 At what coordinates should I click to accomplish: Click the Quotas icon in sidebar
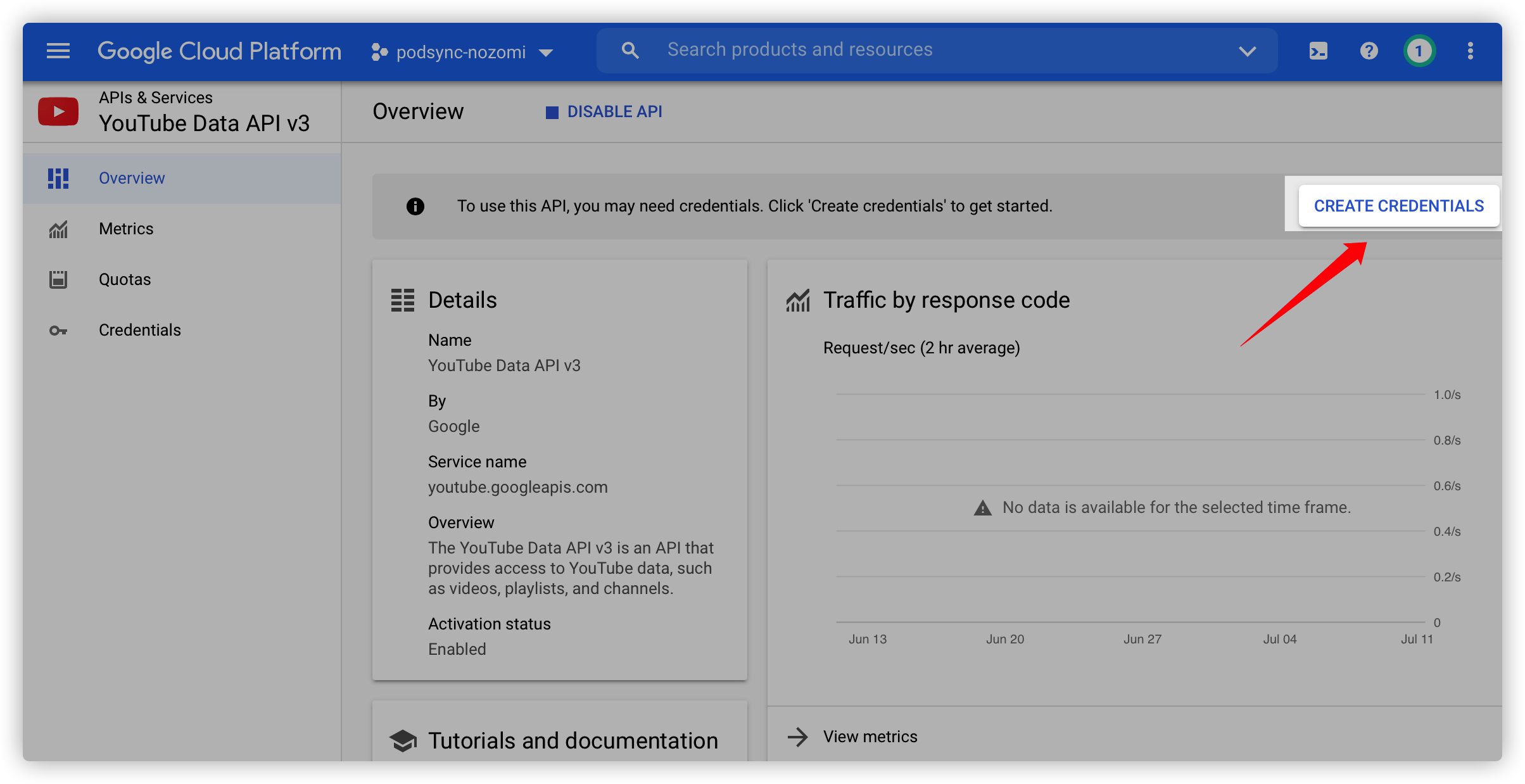click(x=58, y=279)
